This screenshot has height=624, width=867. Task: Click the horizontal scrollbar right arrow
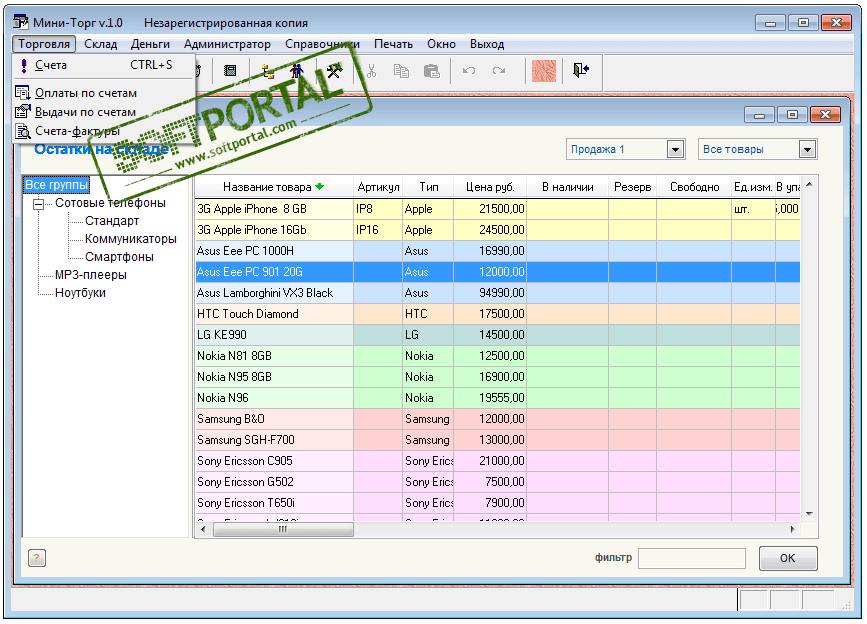[x=793, y=529]
